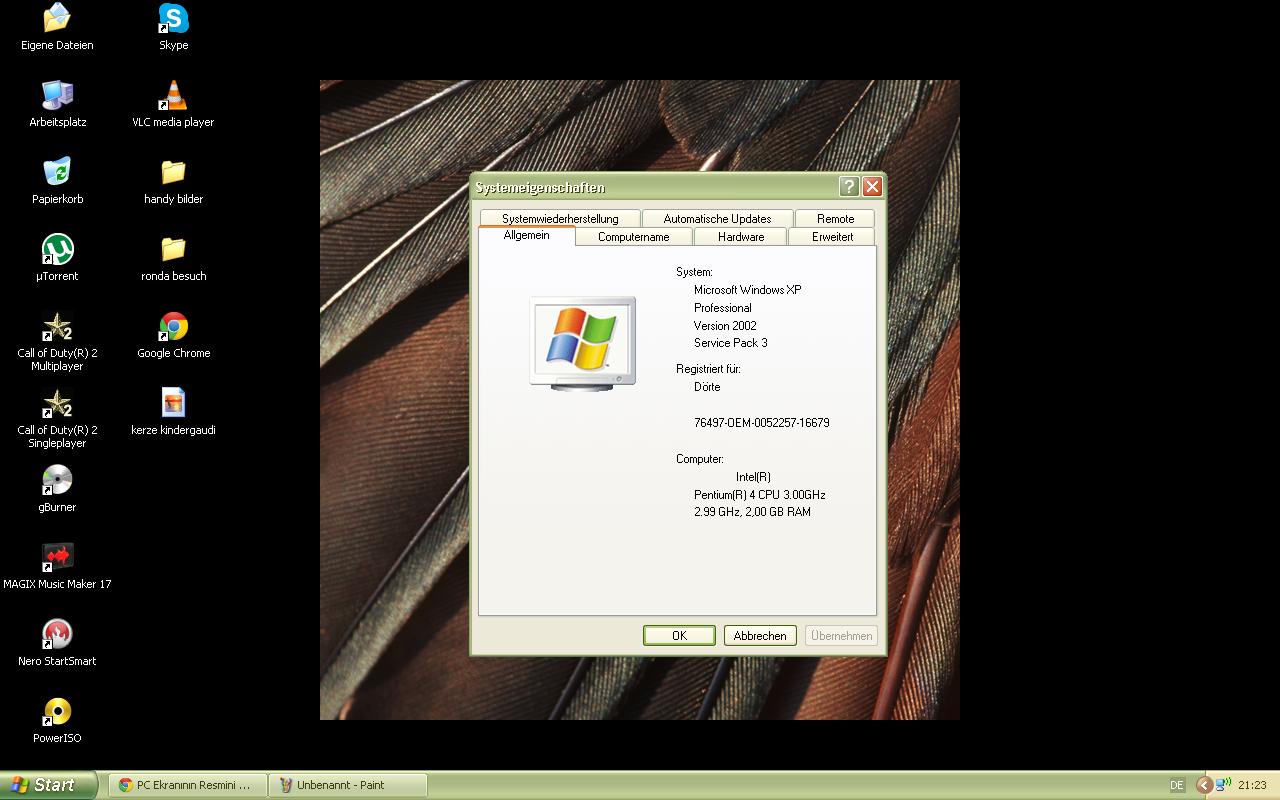Close the Systemeigenschaften dialog

tap(872, 187)
